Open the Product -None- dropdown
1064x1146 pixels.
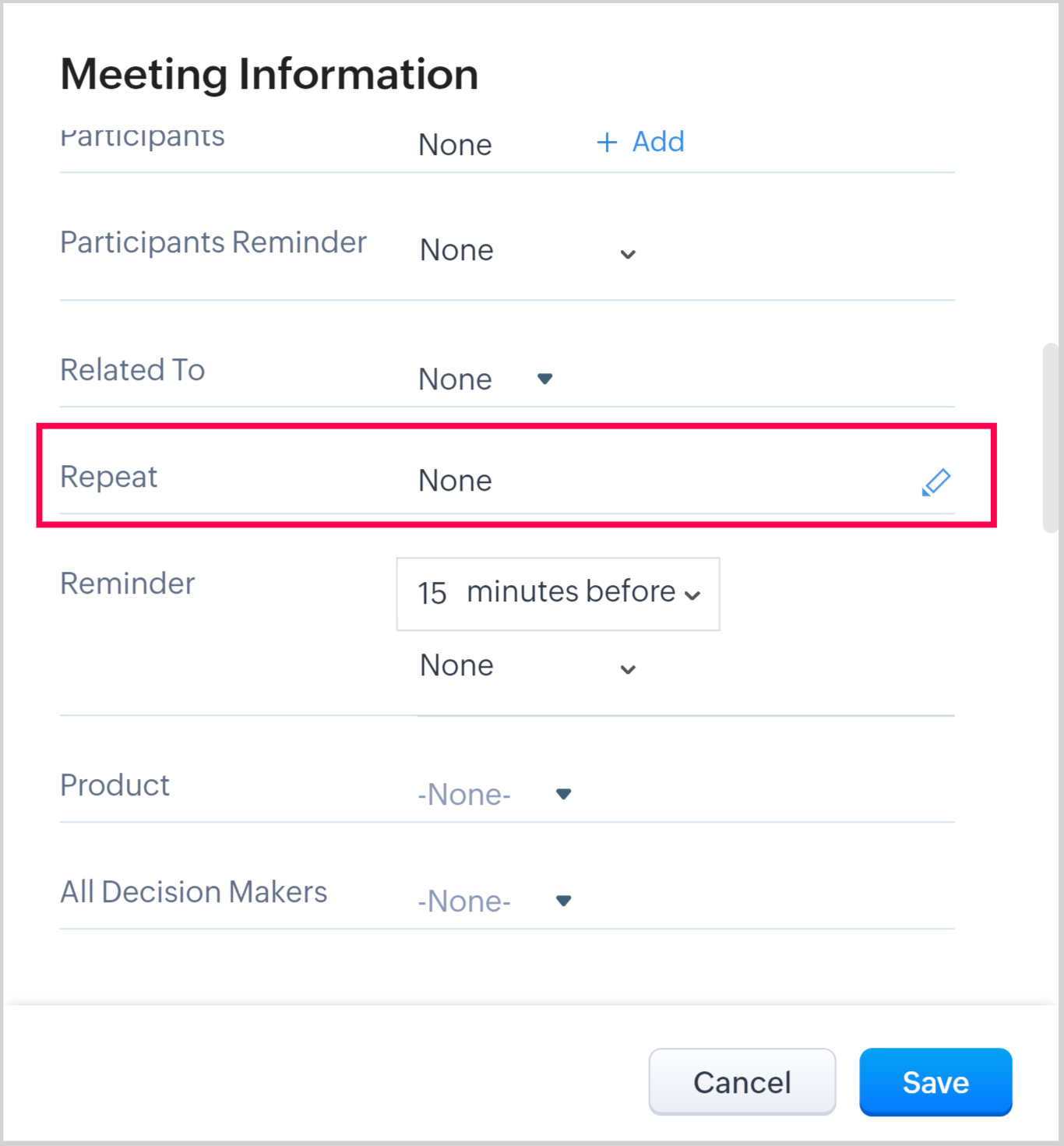[x=465, y=795]
